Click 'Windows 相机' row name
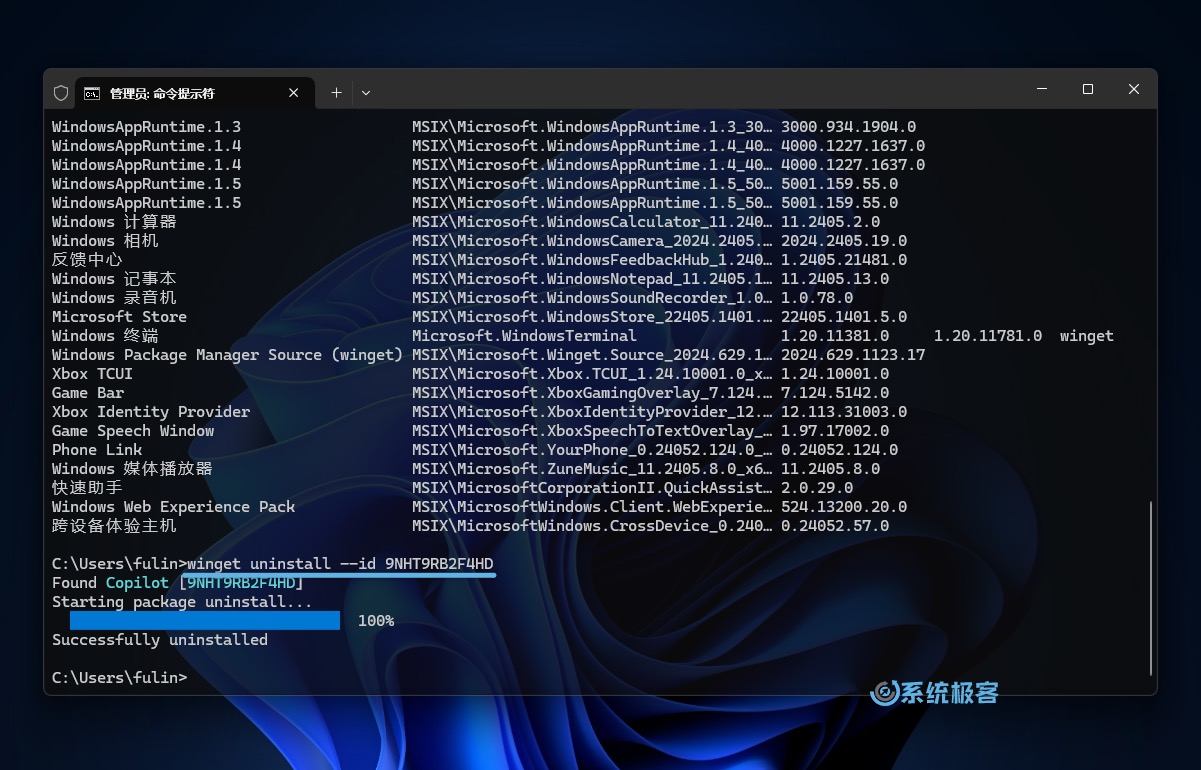 click(x=105, y=241)
